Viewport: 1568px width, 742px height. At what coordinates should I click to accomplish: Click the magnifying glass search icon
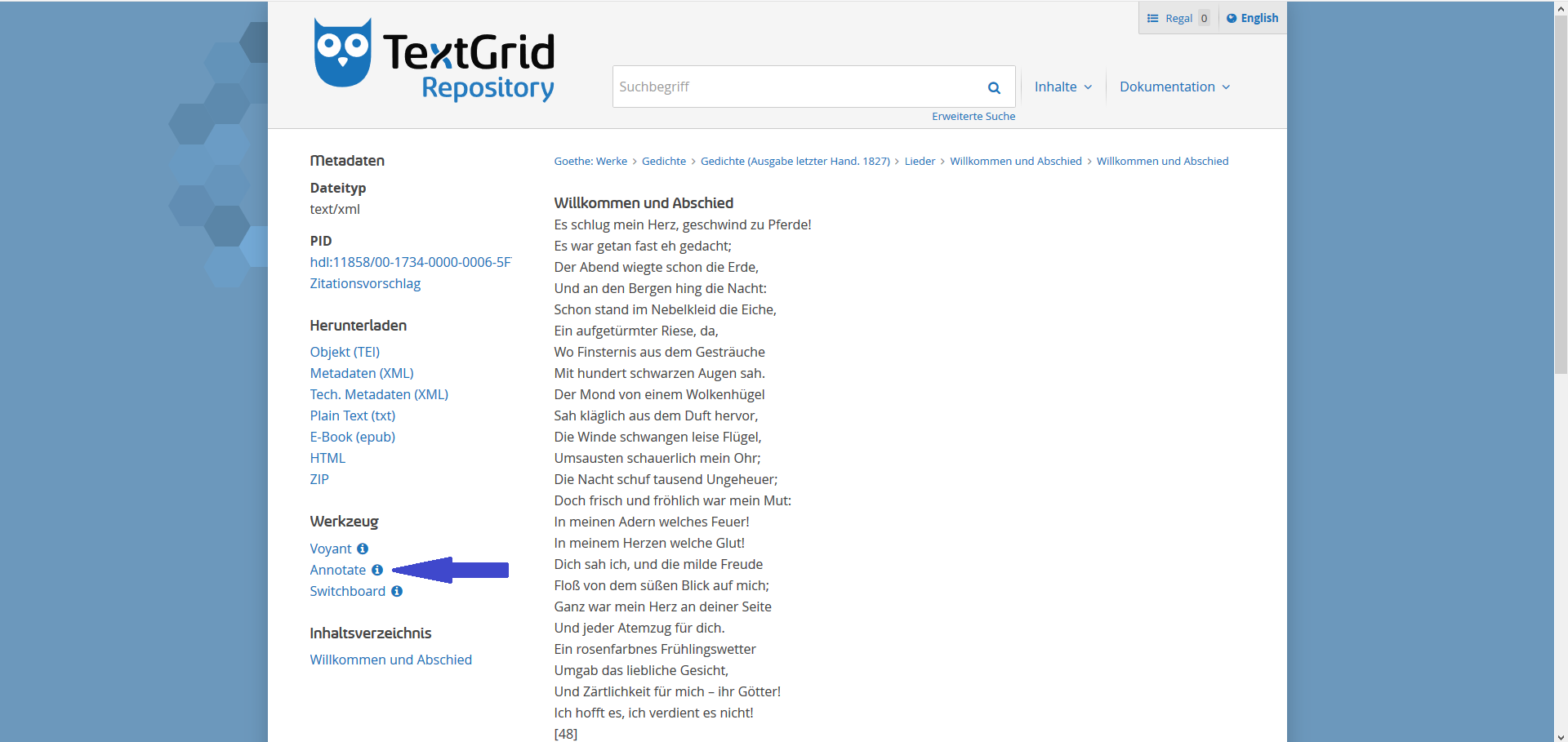click(x=994, y=87)
